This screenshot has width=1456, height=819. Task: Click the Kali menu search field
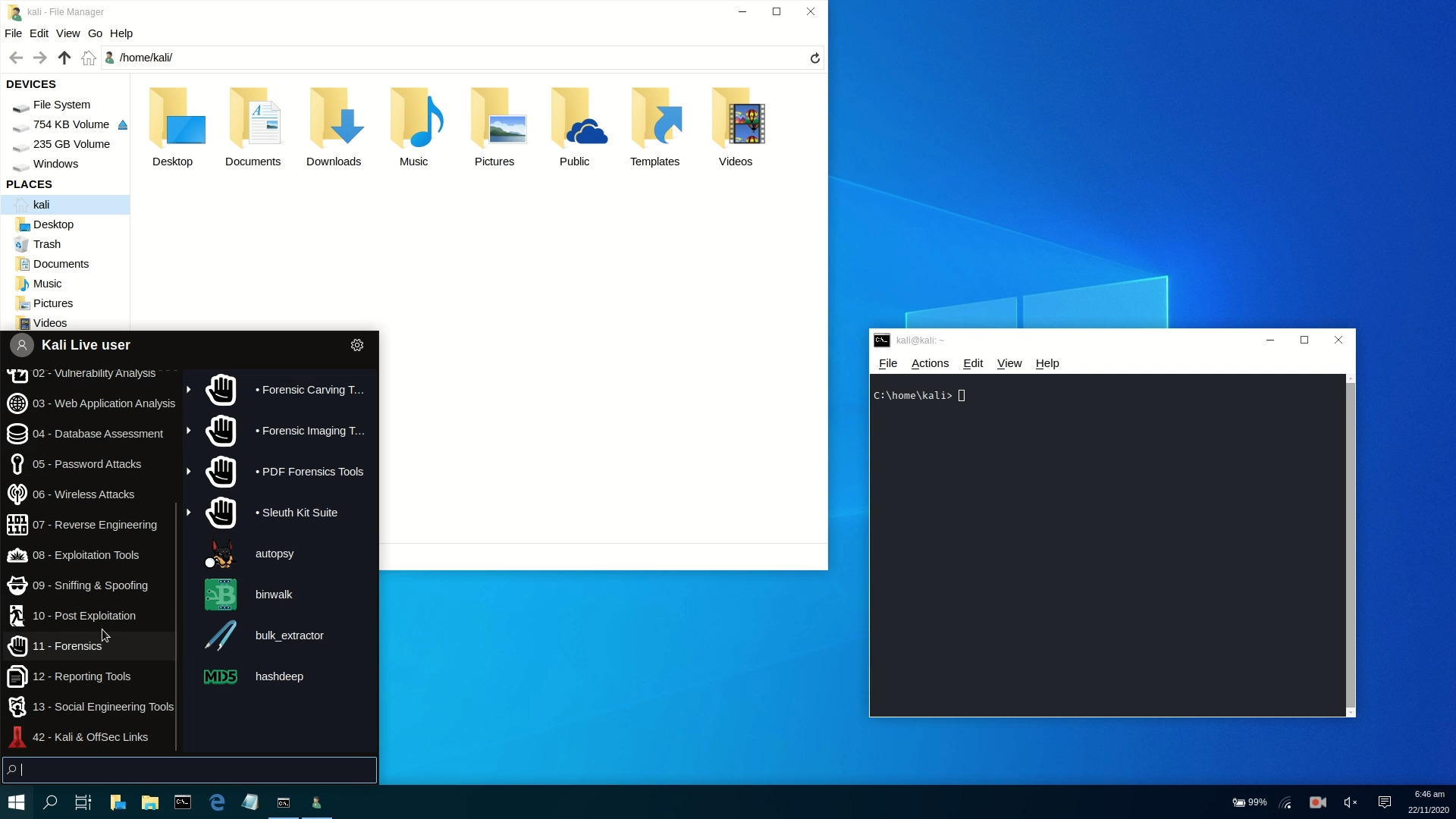(x=190, y=770)
